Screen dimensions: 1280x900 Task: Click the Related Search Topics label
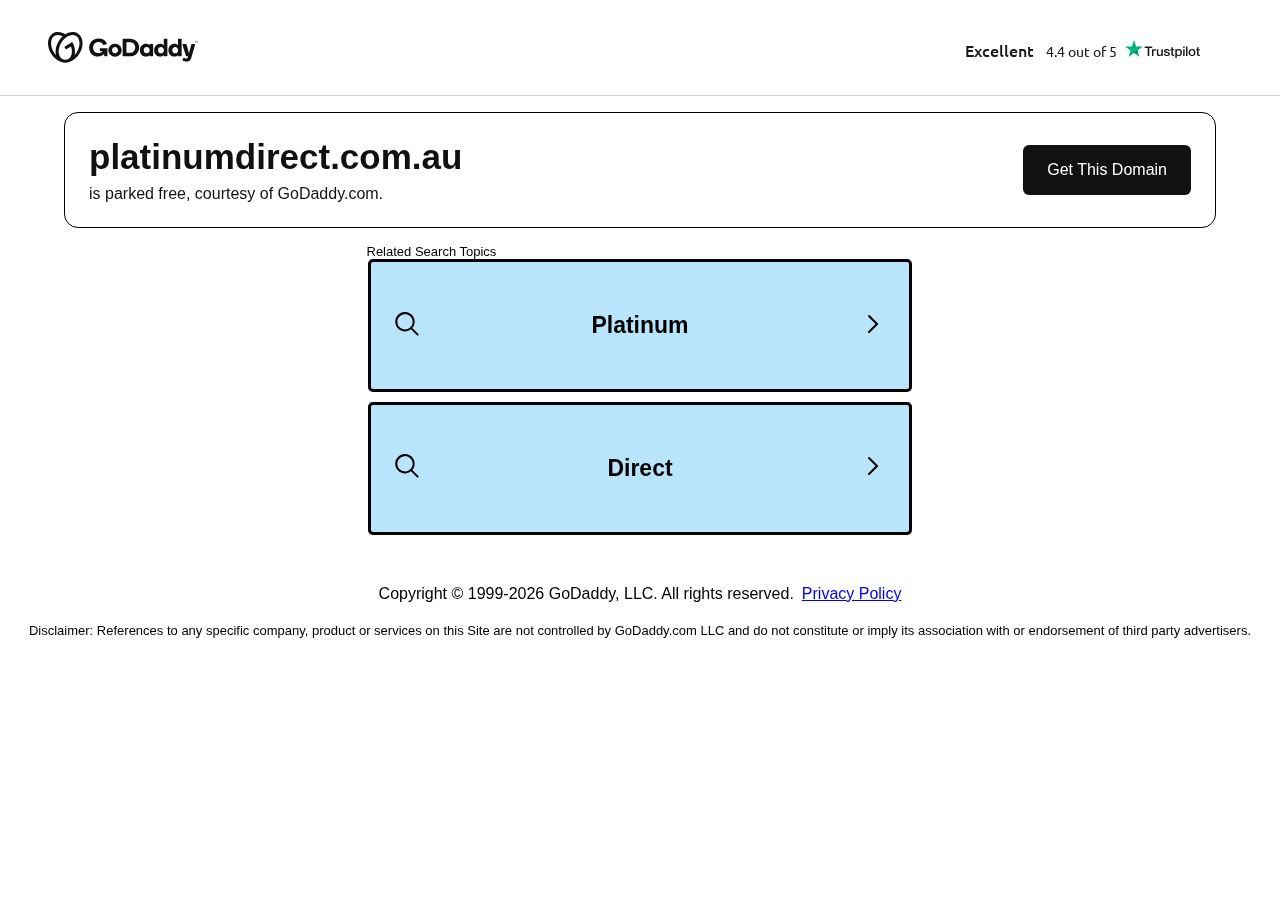pos(431,252)
